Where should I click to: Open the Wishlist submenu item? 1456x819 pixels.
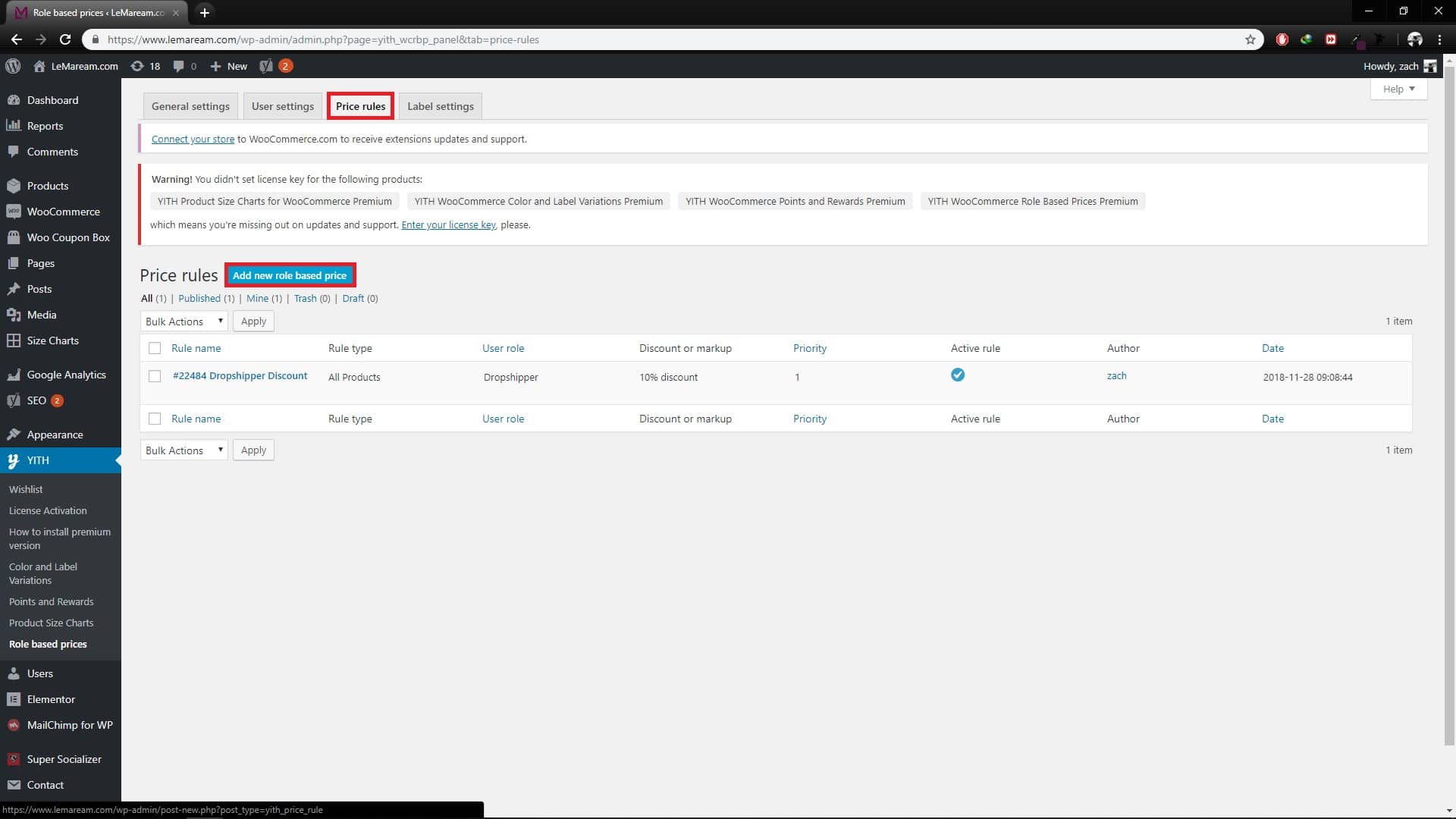coord(26,489)
